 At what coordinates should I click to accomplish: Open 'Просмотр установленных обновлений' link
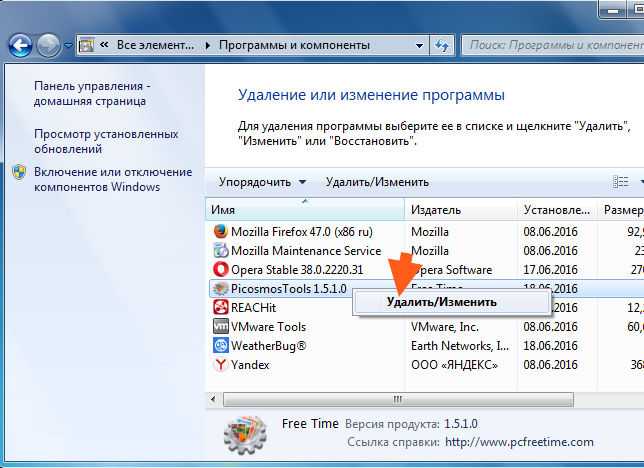(x=106, y=141)
